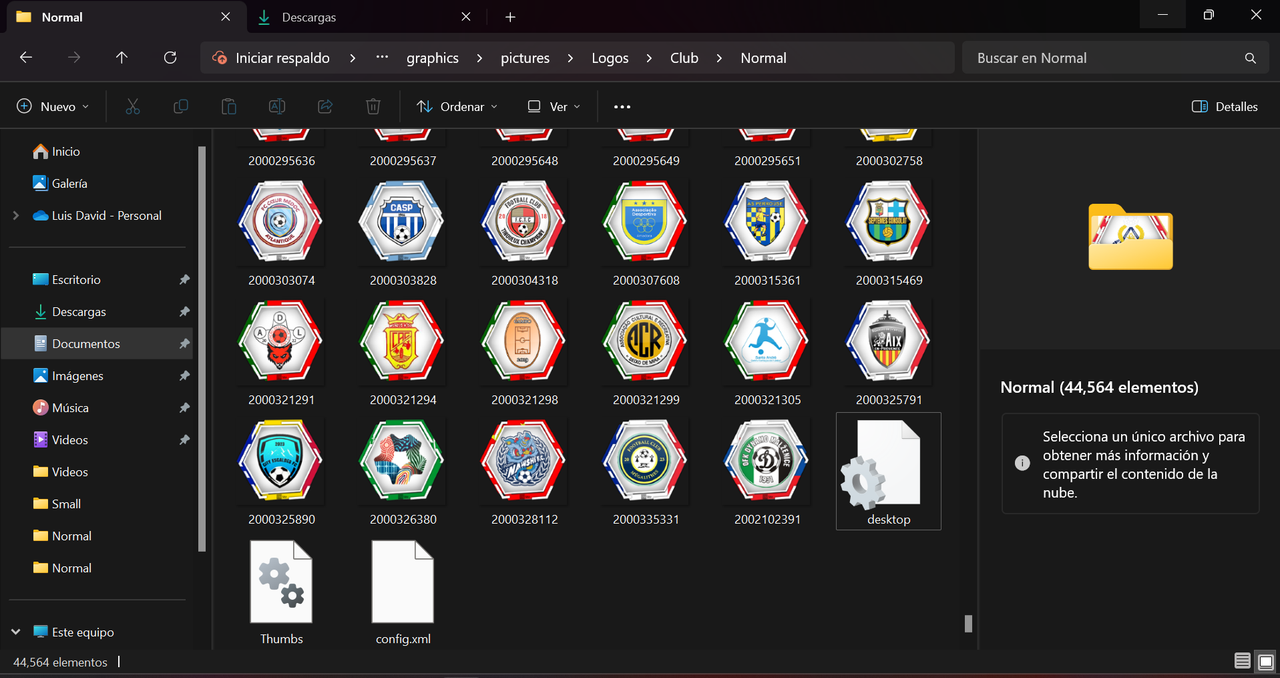Viewport: 1280px width, 678px height.
Task: Collapse the Este equipo tree node
Action: point(15,632)
